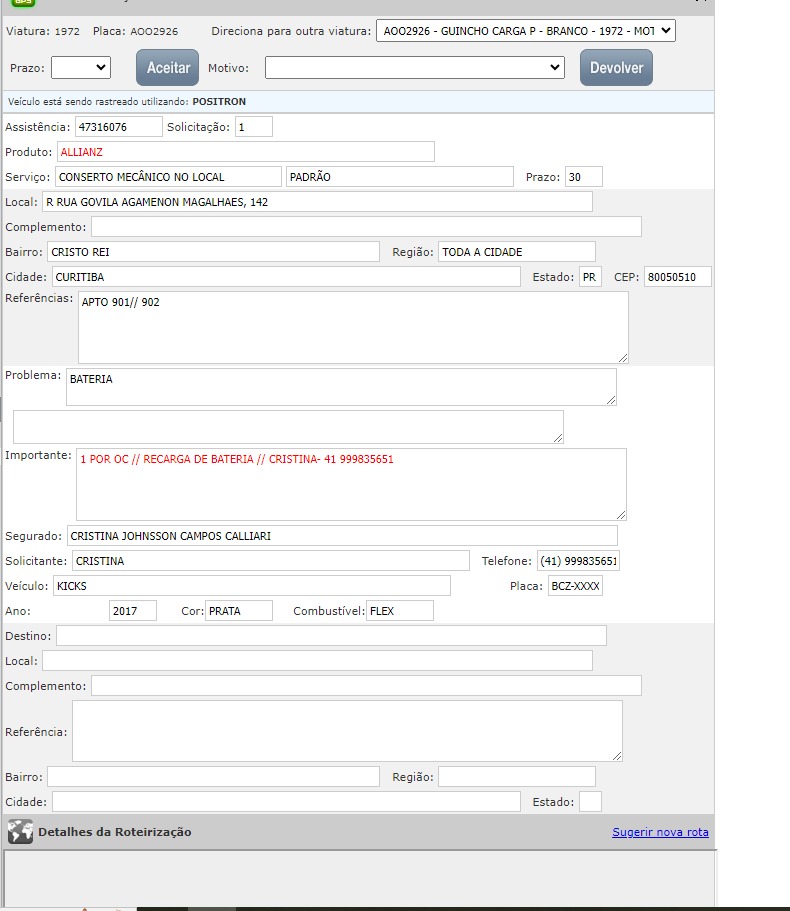Click the Segurado name field
Viewport: 790px width, 911px height.
342,536
